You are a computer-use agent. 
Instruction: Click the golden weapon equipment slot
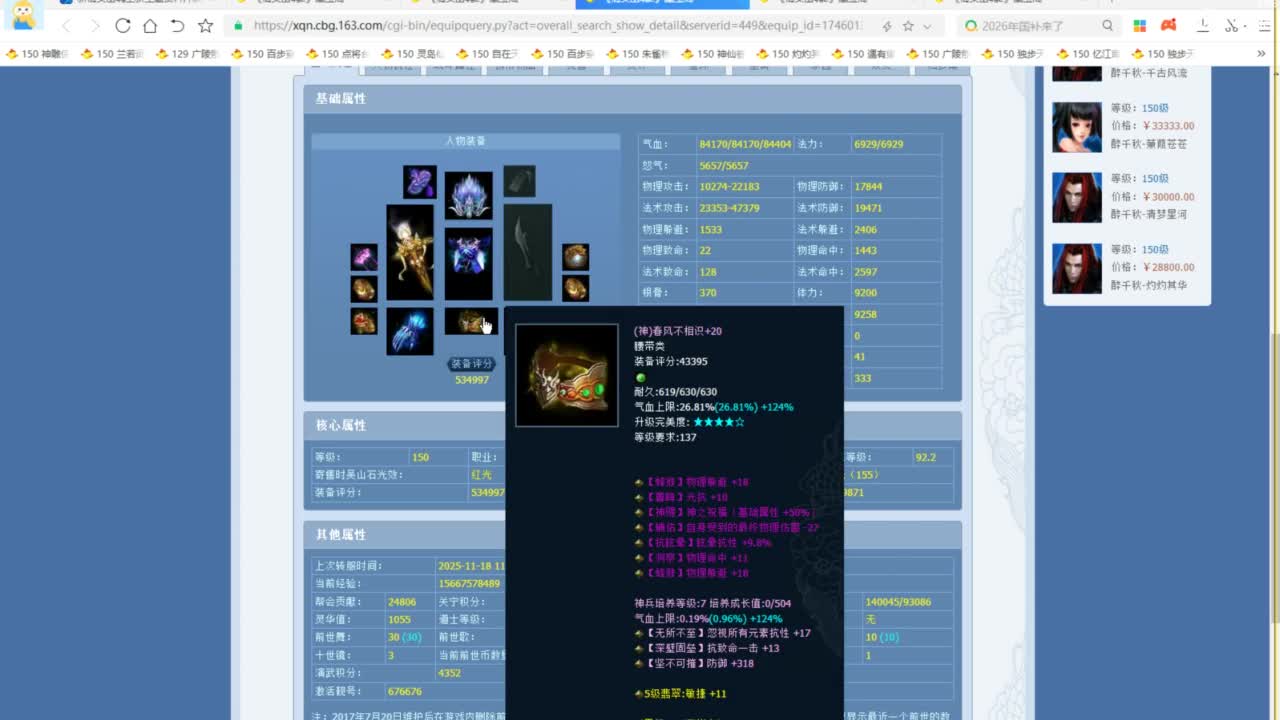pyautogui.click(x=410, y=252)
